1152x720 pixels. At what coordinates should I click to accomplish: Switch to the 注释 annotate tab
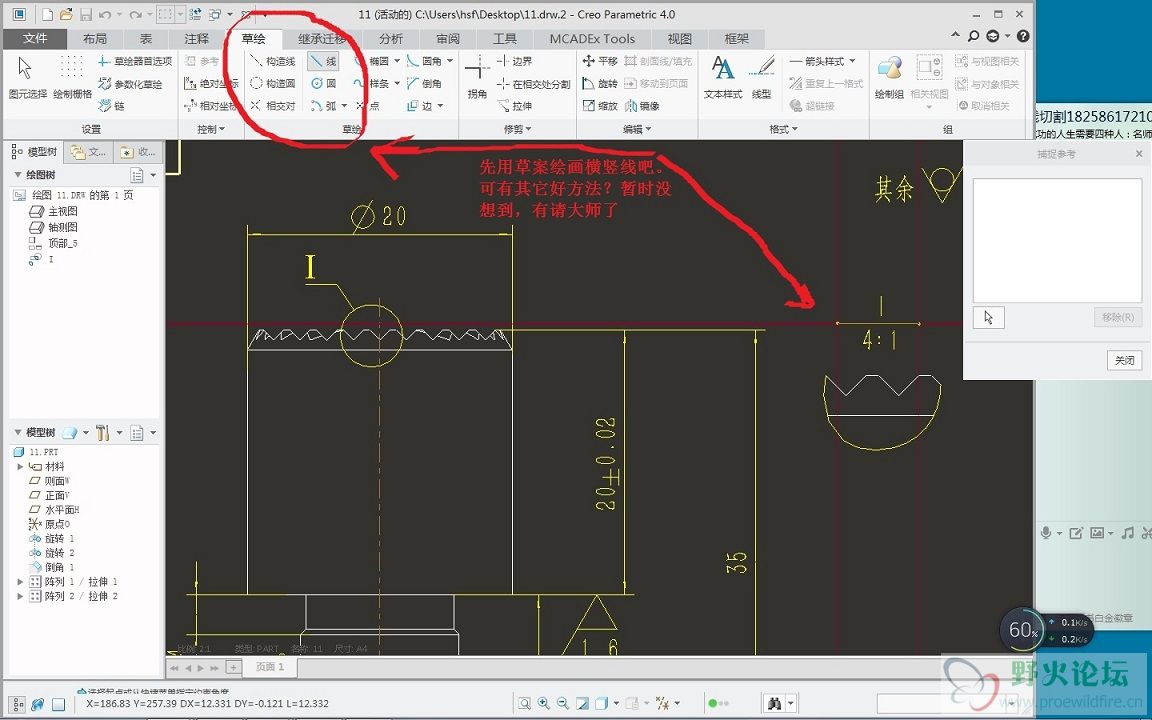click(x=197, y=39)
